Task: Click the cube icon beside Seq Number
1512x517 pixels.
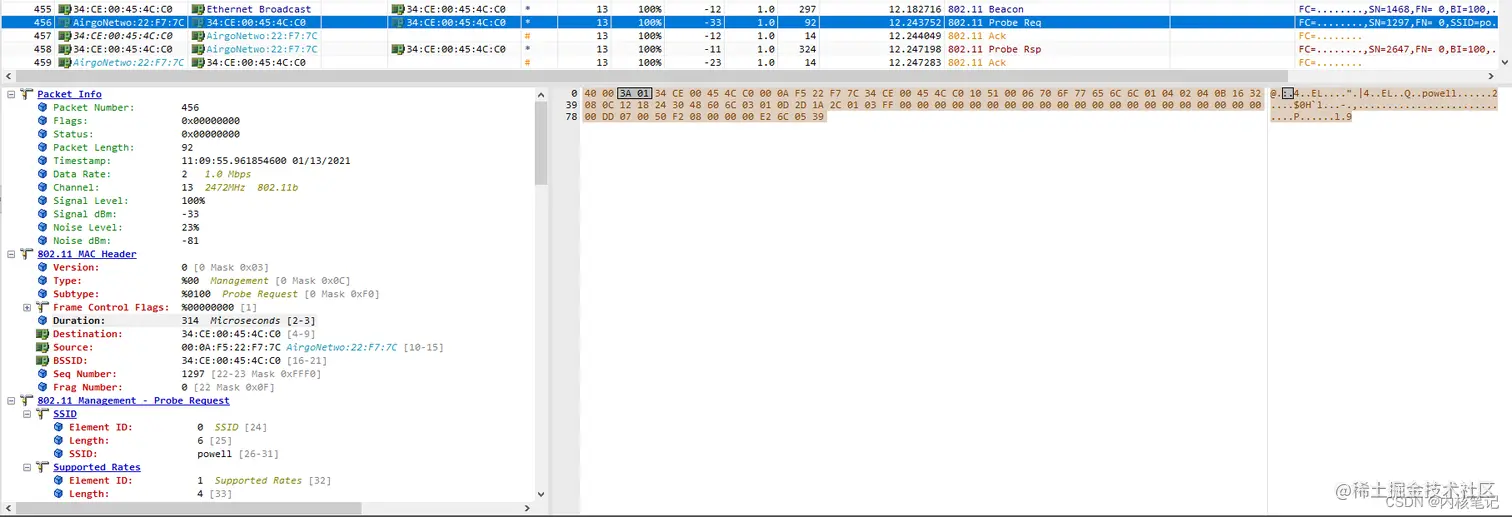Action: tap(43, 374)
